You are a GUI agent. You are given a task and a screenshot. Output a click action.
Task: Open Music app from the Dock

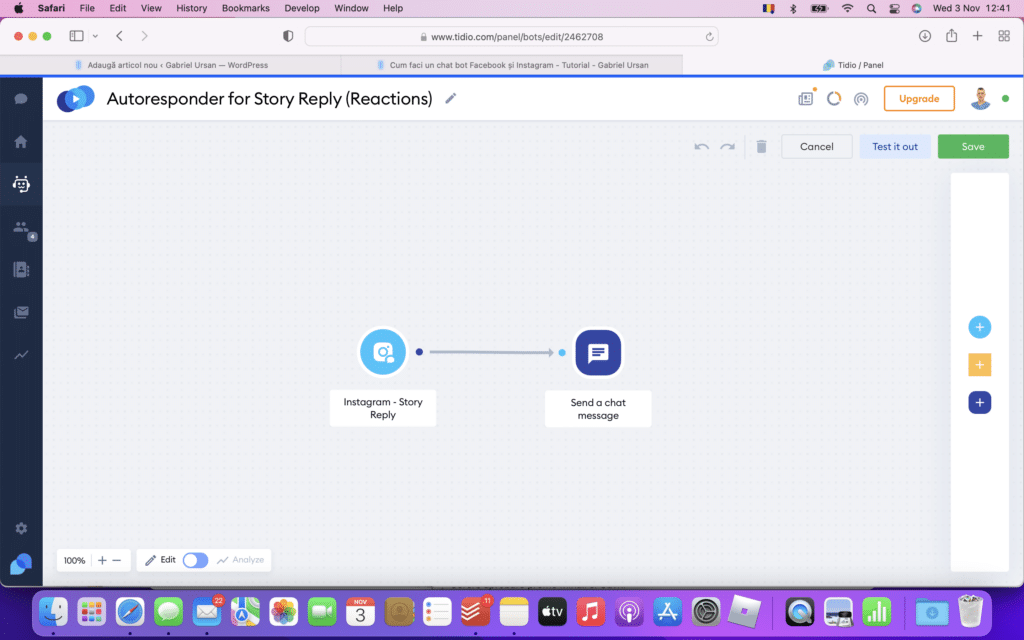[590, 612]
